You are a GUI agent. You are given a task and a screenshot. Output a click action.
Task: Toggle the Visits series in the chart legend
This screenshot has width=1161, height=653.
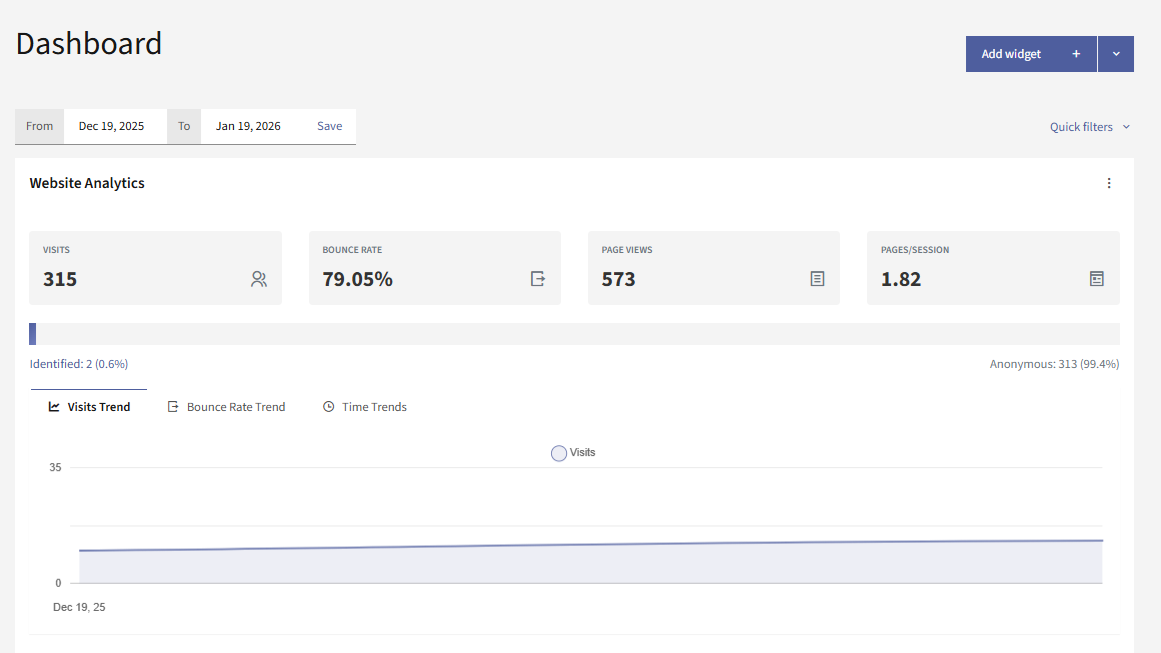[x=572, y=452]
